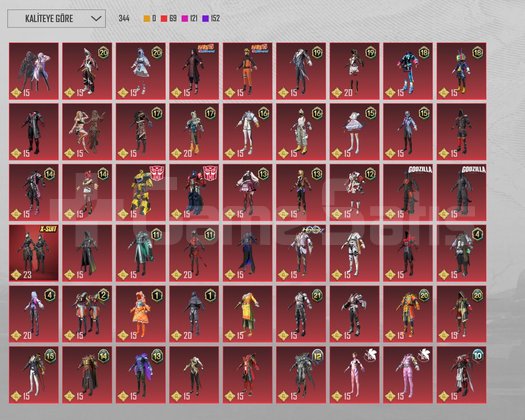Screen dimensions: 525x420
Task: Select the badge 4 purple-haired outfit costing 20
Action: coord(33,314)
